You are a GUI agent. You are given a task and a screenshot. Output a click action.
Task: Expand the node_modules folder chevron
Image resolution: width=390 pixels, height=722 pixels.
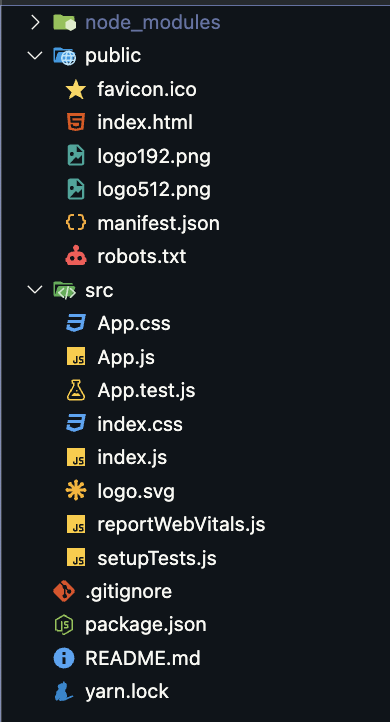(x=35, y=22)
